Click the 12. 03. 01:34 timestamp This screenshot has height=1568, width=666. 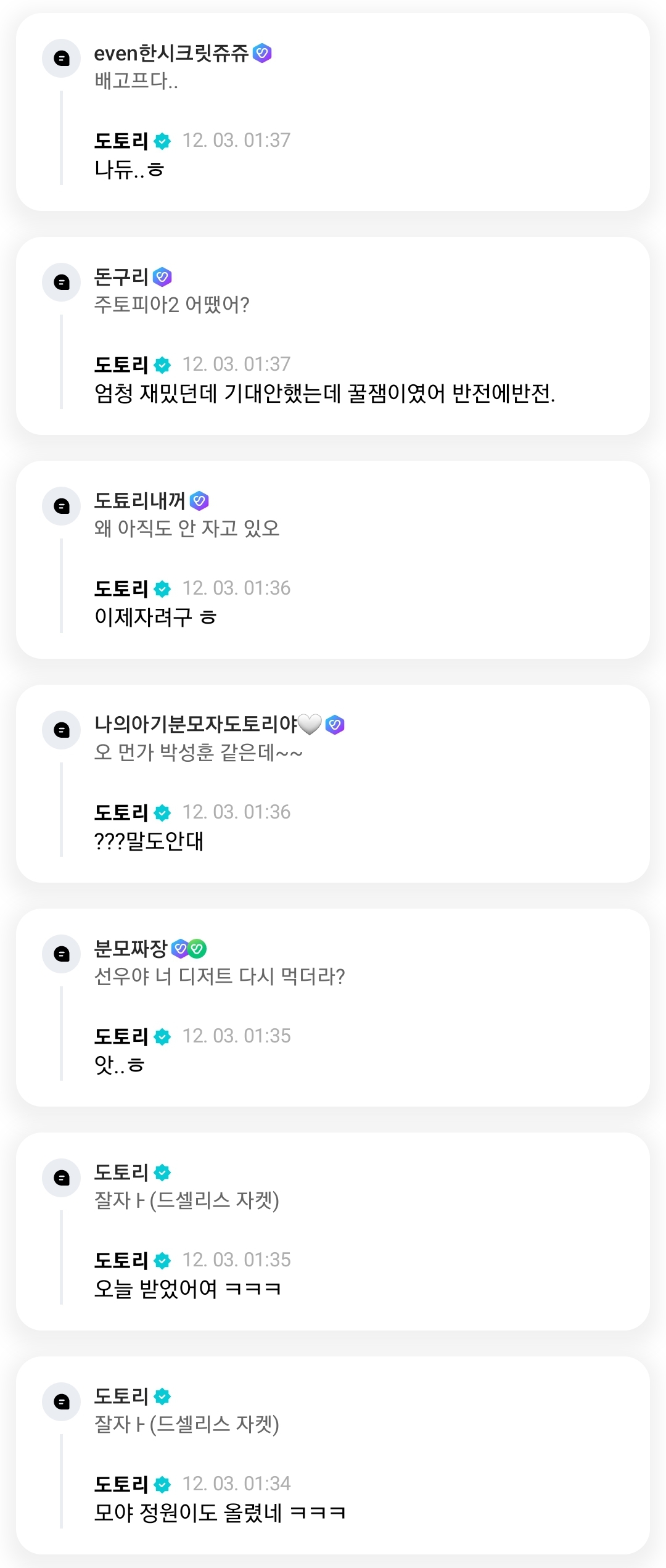pos(236,1483)
